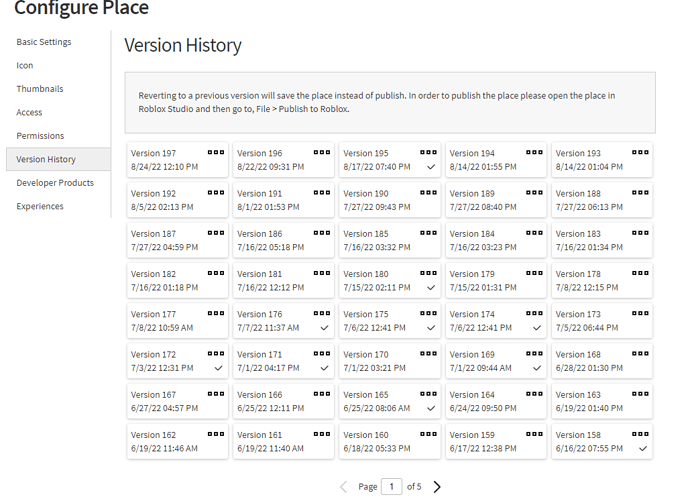This screenshot has width=690, height=498.
Task: Open the three-dot menu for Version 186
Action: tap(322, 233)
